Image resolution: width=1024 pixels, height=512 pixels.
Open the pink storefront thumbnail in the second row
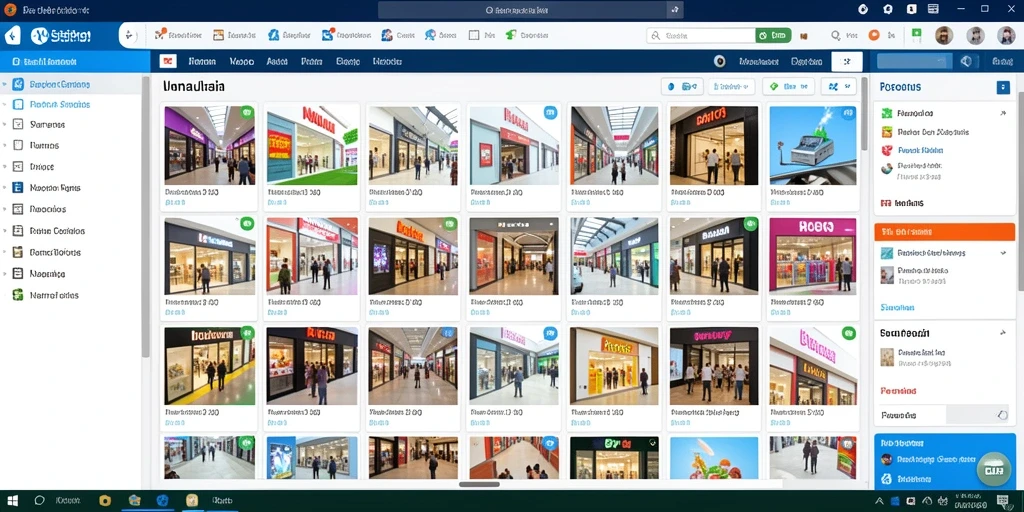(812, 255)
